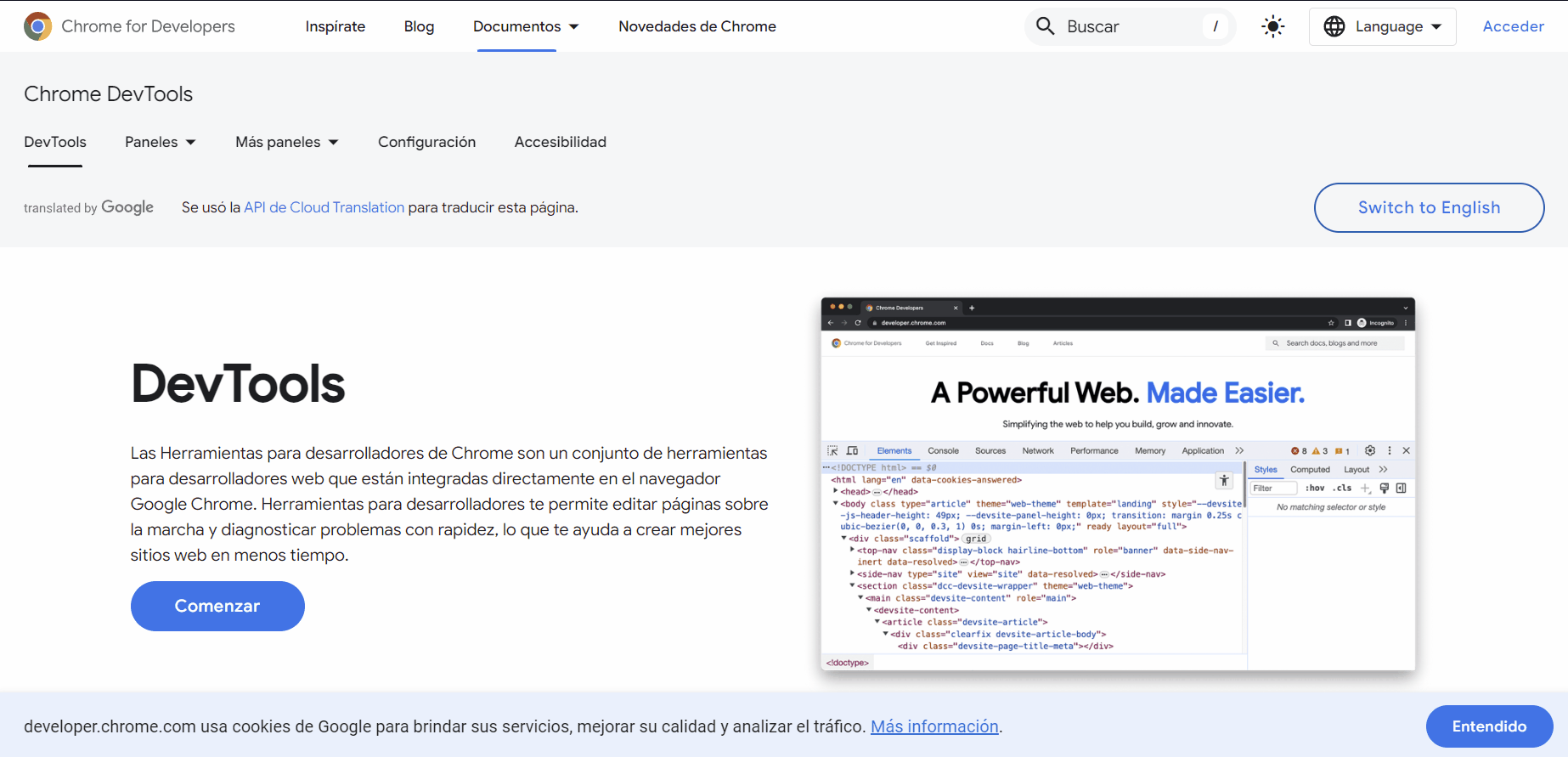This screenshot has width=1568, height=757.
Task: Open the Más información cookie link
Action: pyautogui.click(x=934, y=726)
